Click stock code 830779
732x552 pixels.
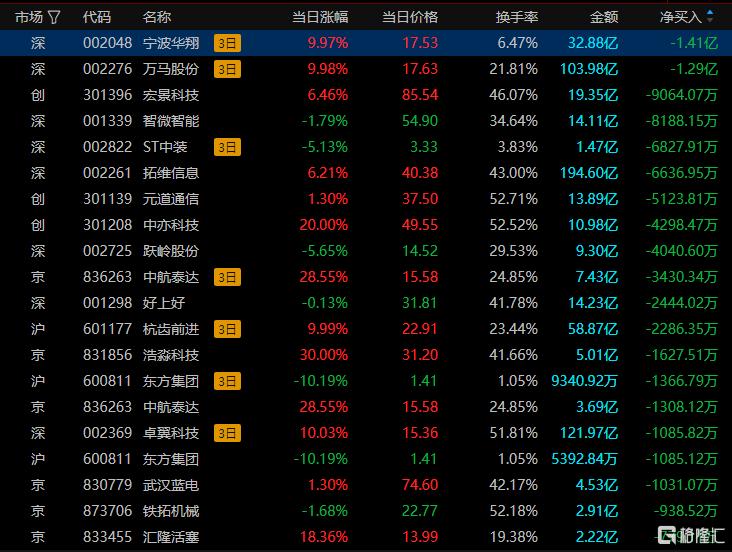click(x=107, y=485)
